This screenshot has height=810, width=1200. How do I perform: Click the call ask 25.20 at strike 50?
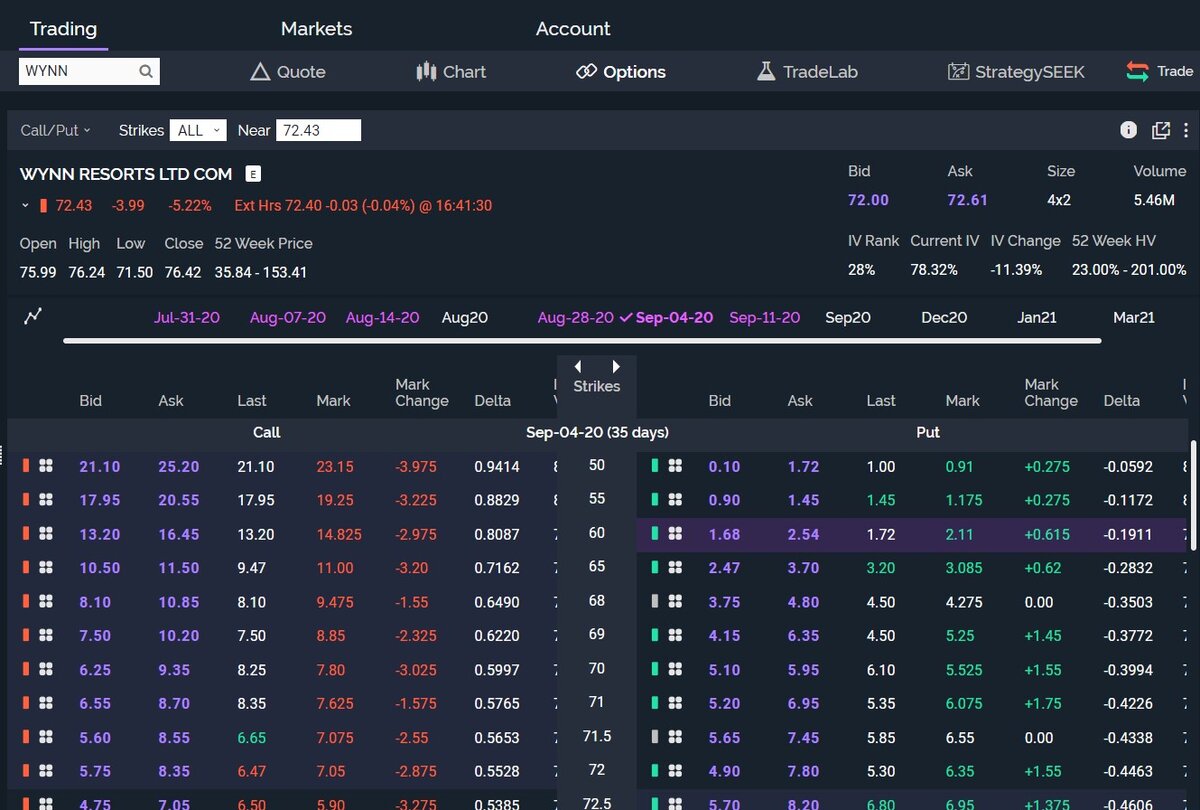179,466
